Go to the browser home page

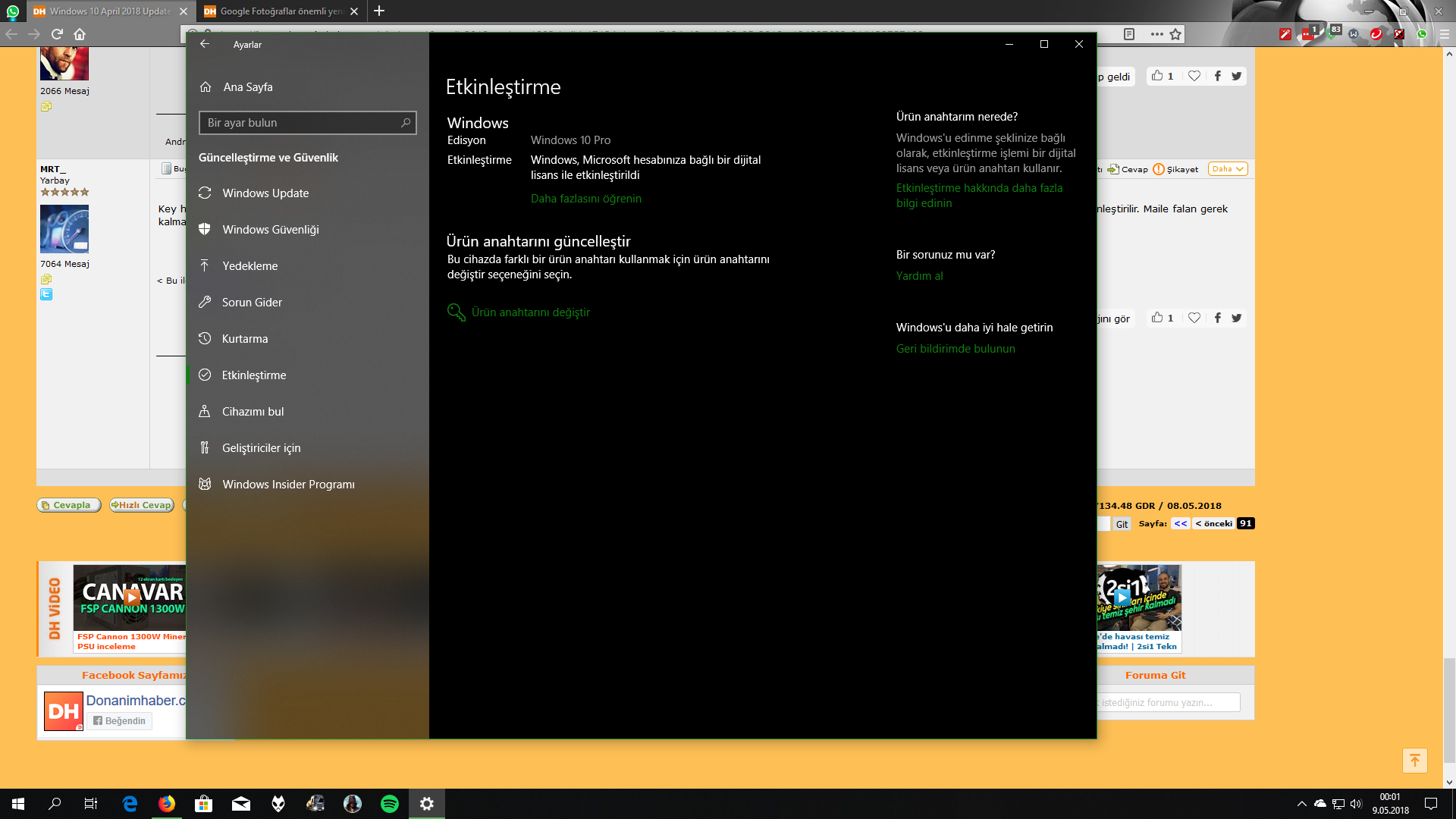click(80, 34)
